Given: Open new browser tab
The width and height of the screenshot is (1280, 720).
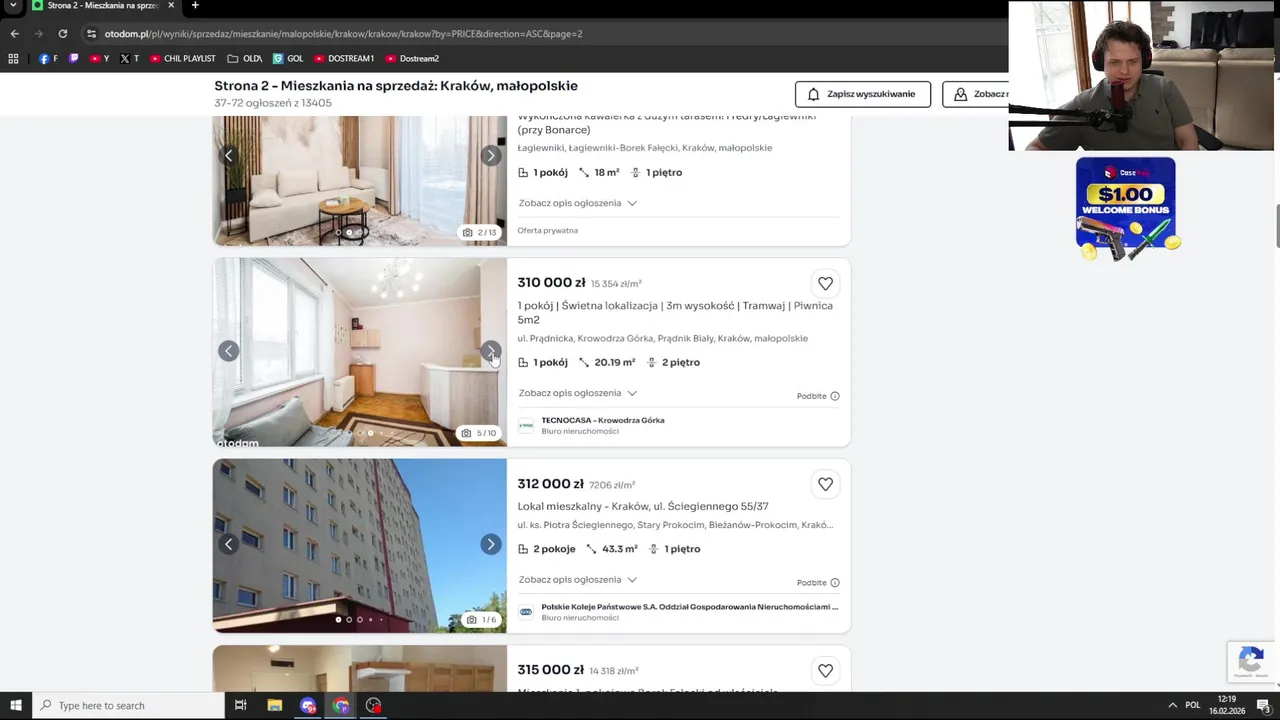Looking at the screenshot, I should [x=195, y=5].
